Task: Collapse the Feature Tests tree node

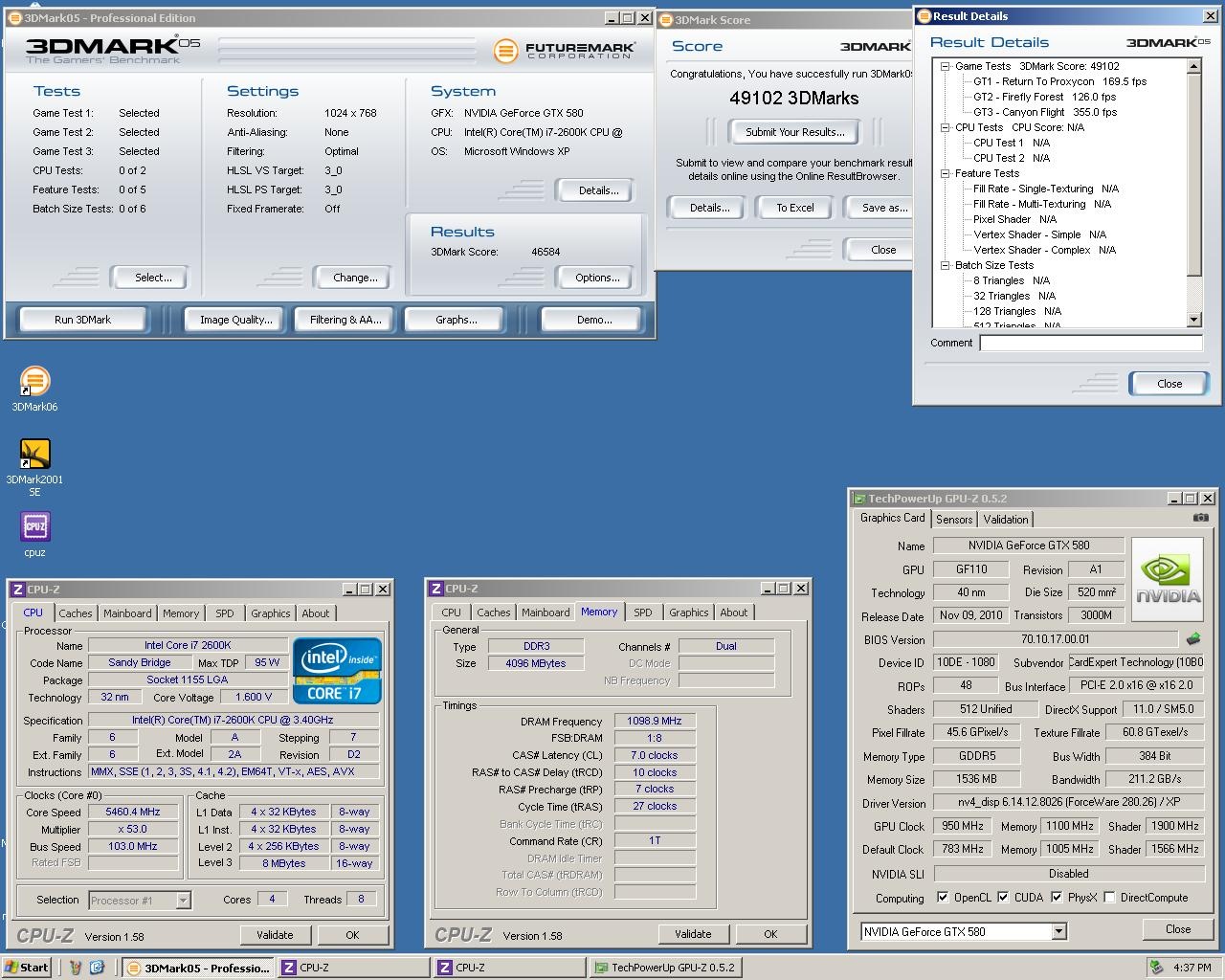Action: click(x=945, y=173)
